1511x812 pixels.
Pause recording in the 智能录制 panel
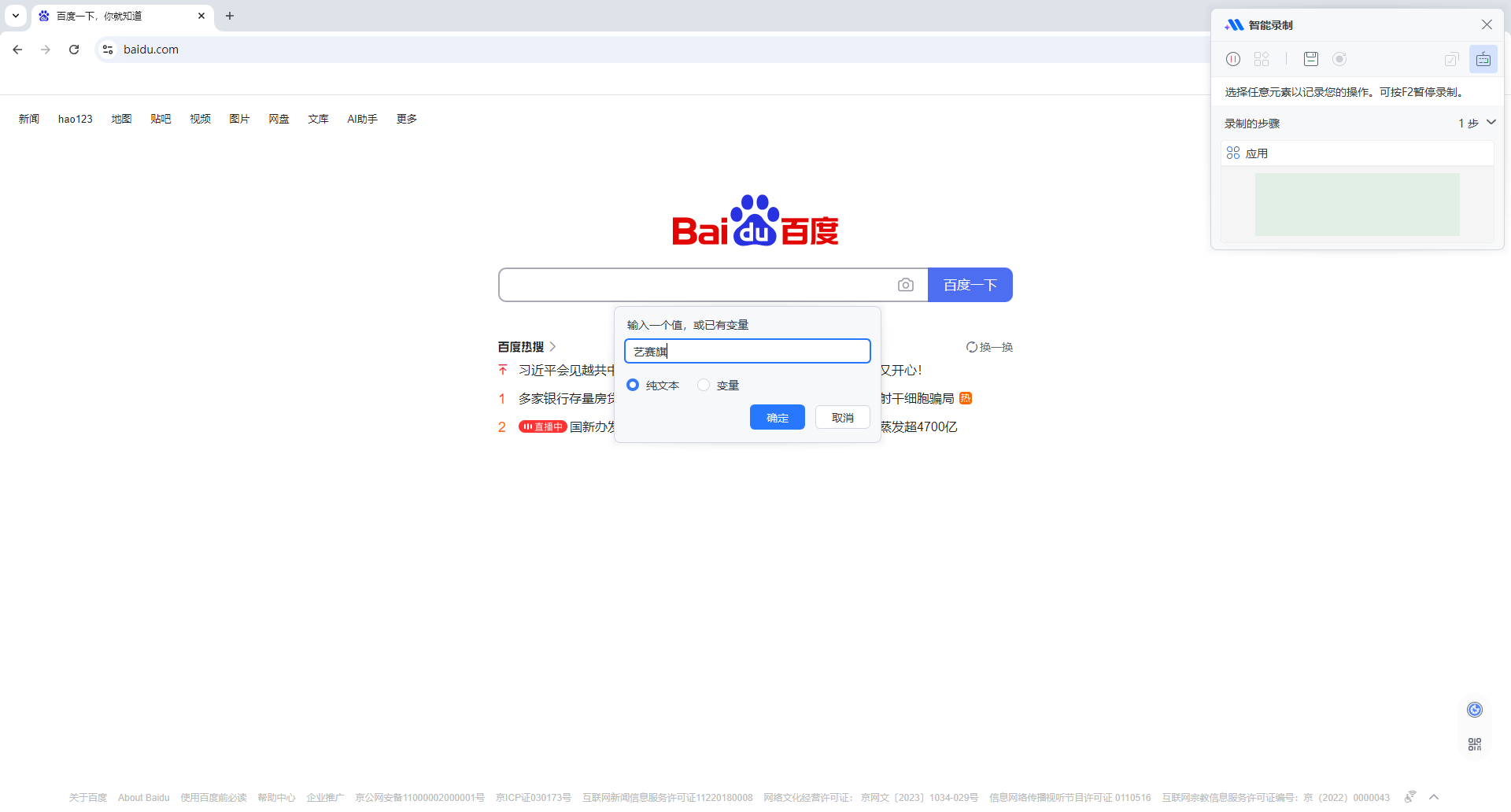pyautogui.click(x=1233, y=59)
